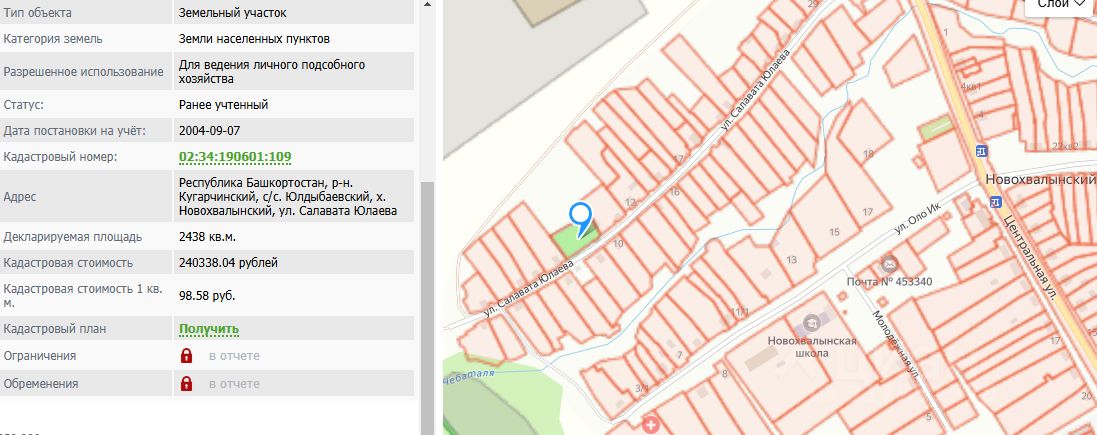Click the lock icon beside Ограничения
This screenshot has width=1097, height=435.
tap(186, 356)
